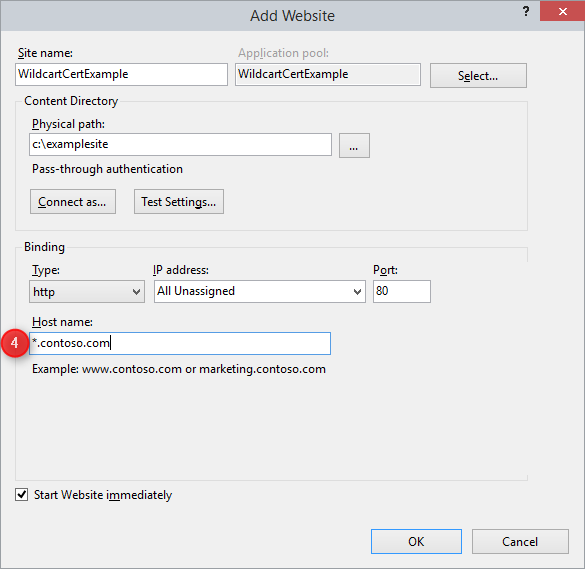The width and height of the screenshot is (585, 569).
Task: Click the Select... application pool button
Action: click(478, 76)
